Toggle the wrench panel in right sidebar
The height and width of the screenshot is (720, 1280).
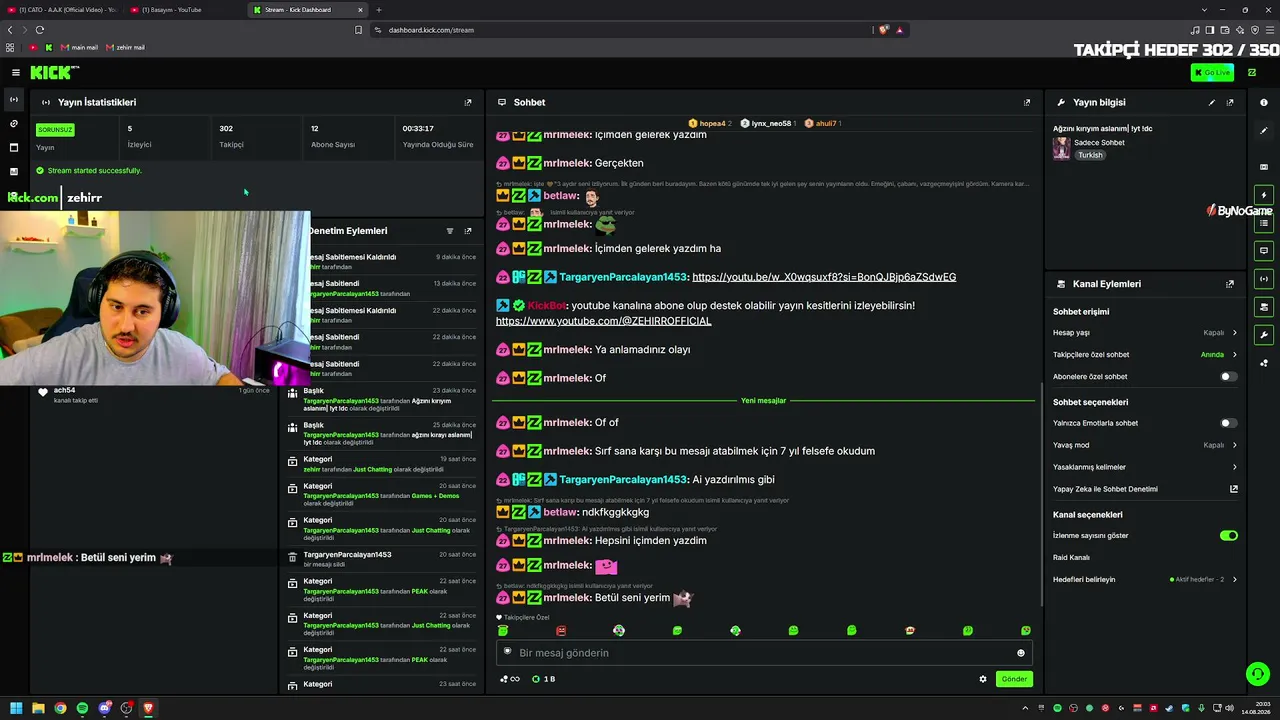1264,335
